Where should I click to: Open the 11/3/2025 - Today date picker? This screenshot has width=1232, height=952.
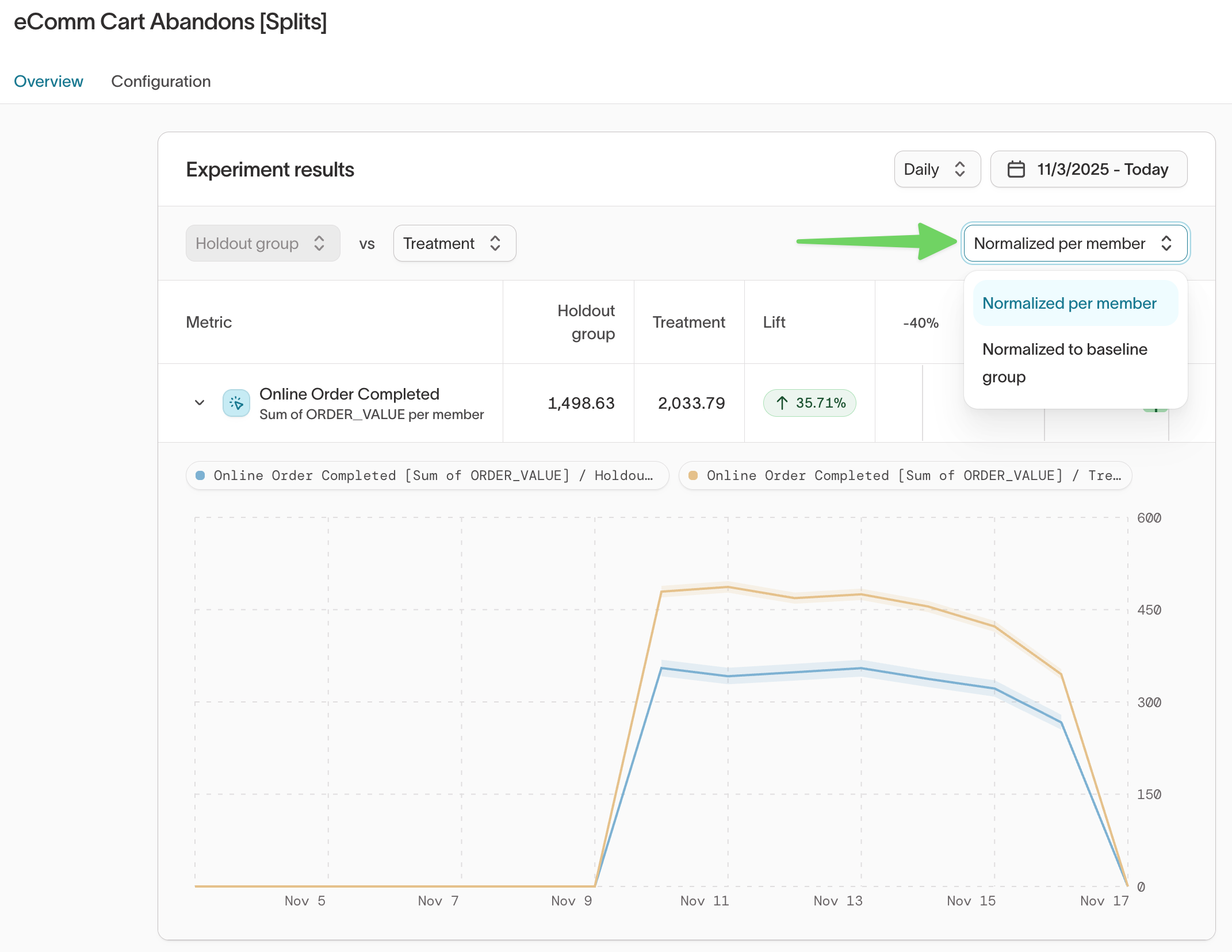[1088, 169]
